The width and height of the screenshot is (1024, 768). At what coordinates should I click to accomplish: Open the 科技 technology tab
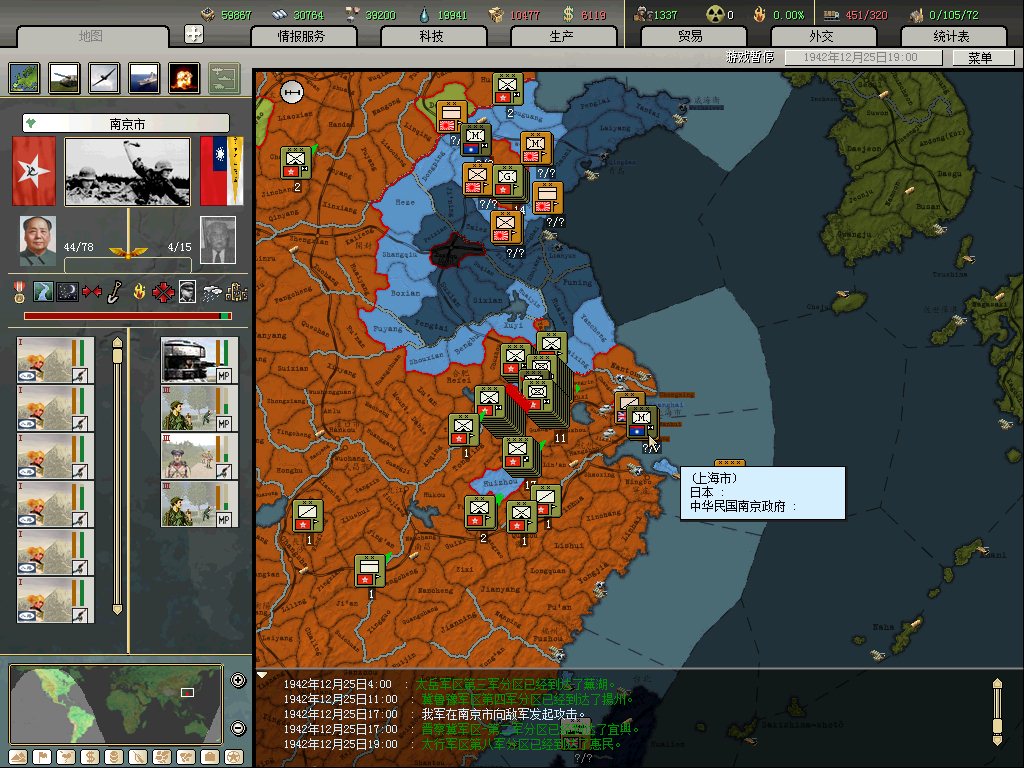point(432,37)
